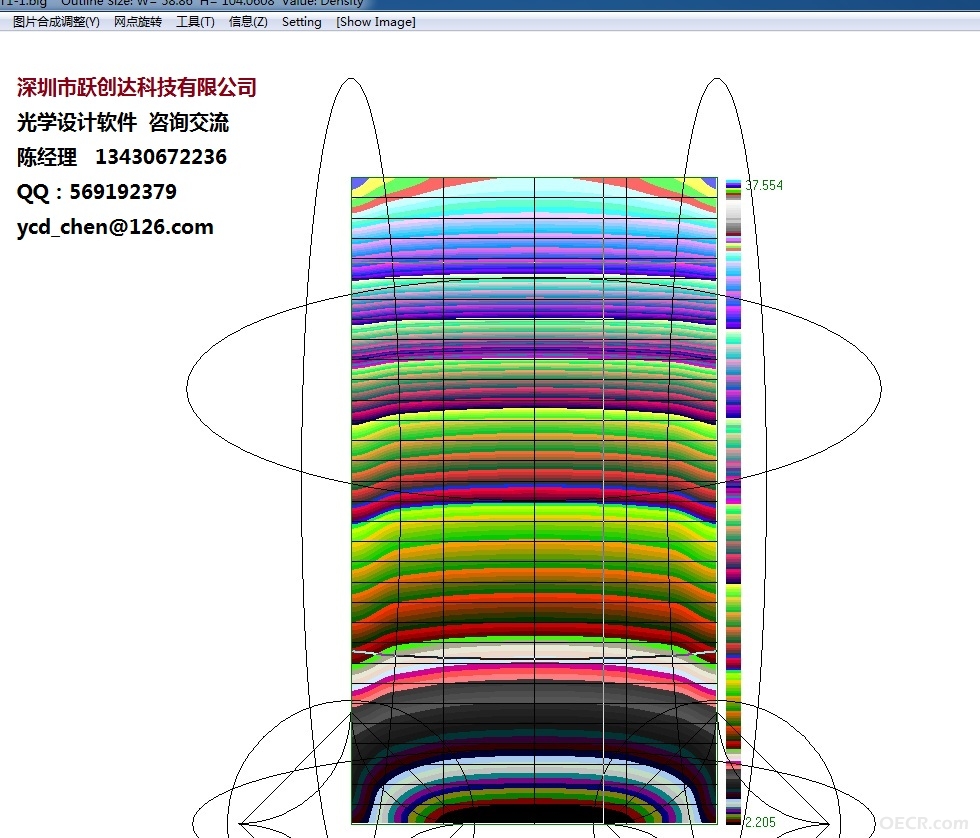The image size is (980, 838).
Task: Open the 工具(T) menu
Action: coord(195,22)
